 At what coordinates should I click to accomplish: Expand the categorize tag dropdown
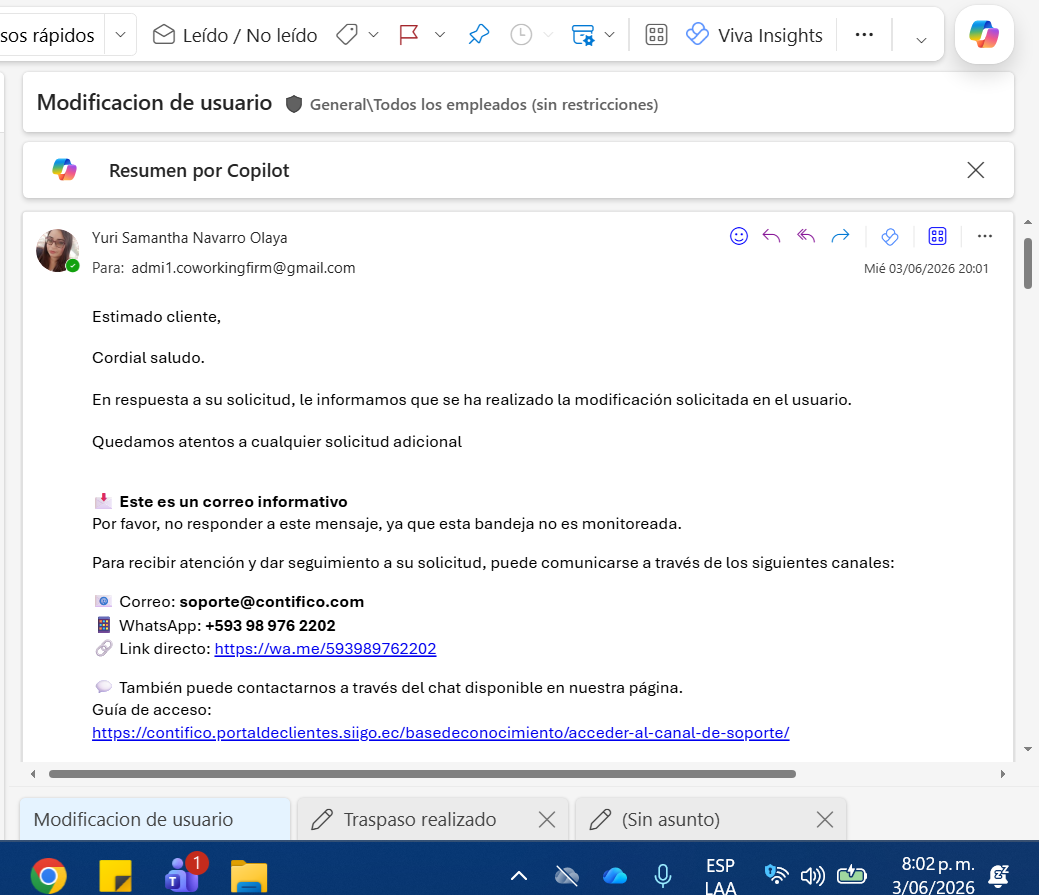pos(374,34)
